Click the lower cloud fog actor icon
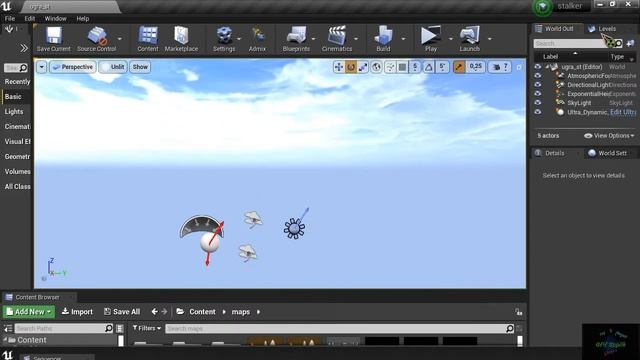This screenshot has height=360, width=640. [x=248, y=253]
